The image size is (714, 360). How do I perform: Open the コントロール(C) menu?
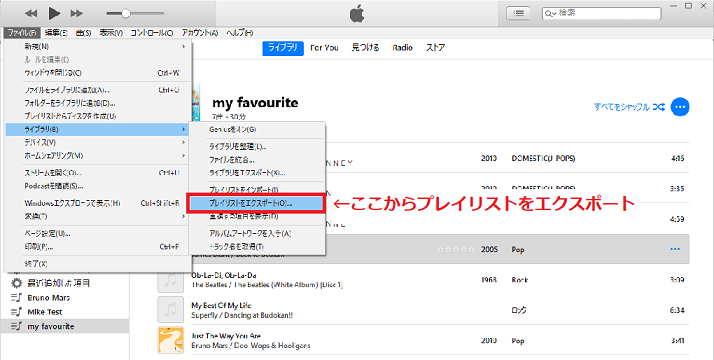[x=152, y=33]
